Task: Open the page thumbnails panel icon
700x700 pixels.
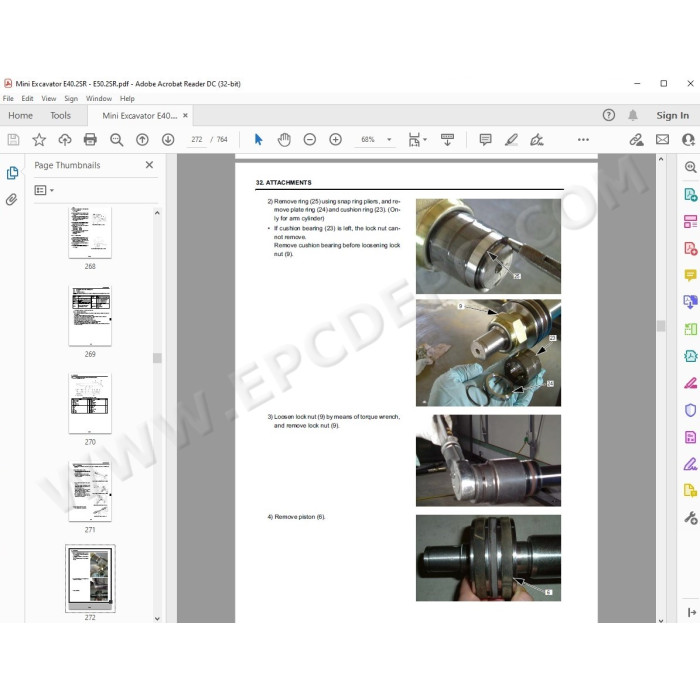Action: tap(12, 173)
